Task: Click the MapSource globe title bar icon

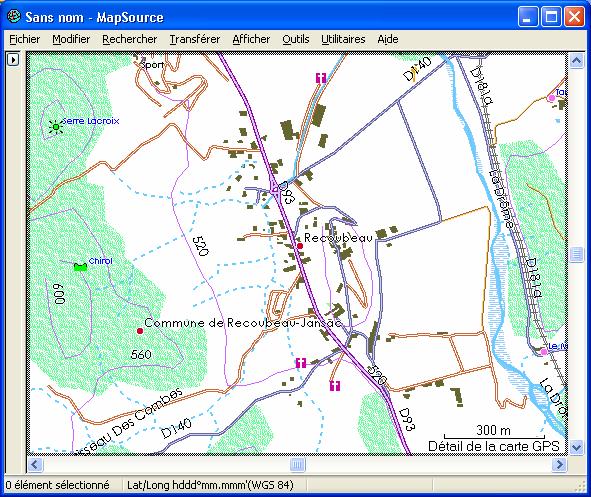Action: click(14, 16)
